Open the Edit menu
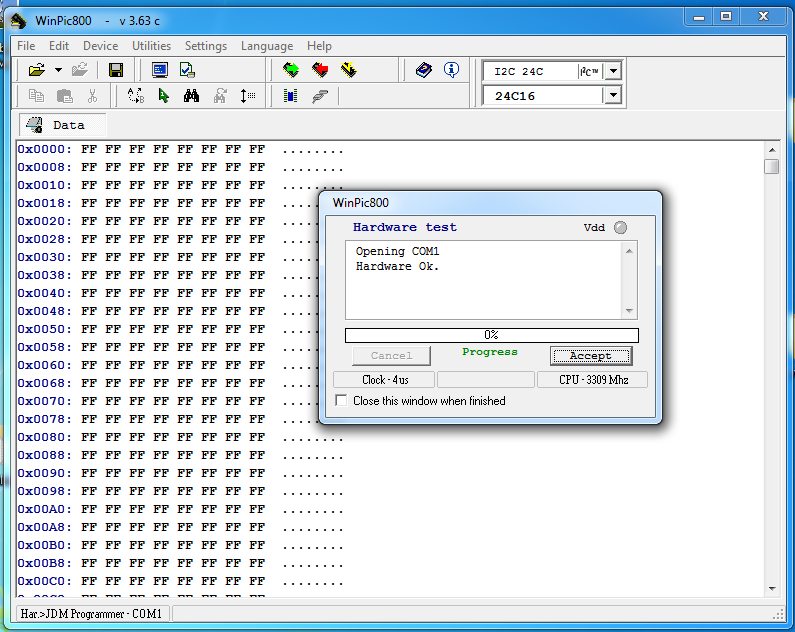Screen dimensions: 795x632 click(x=59, y=46)
